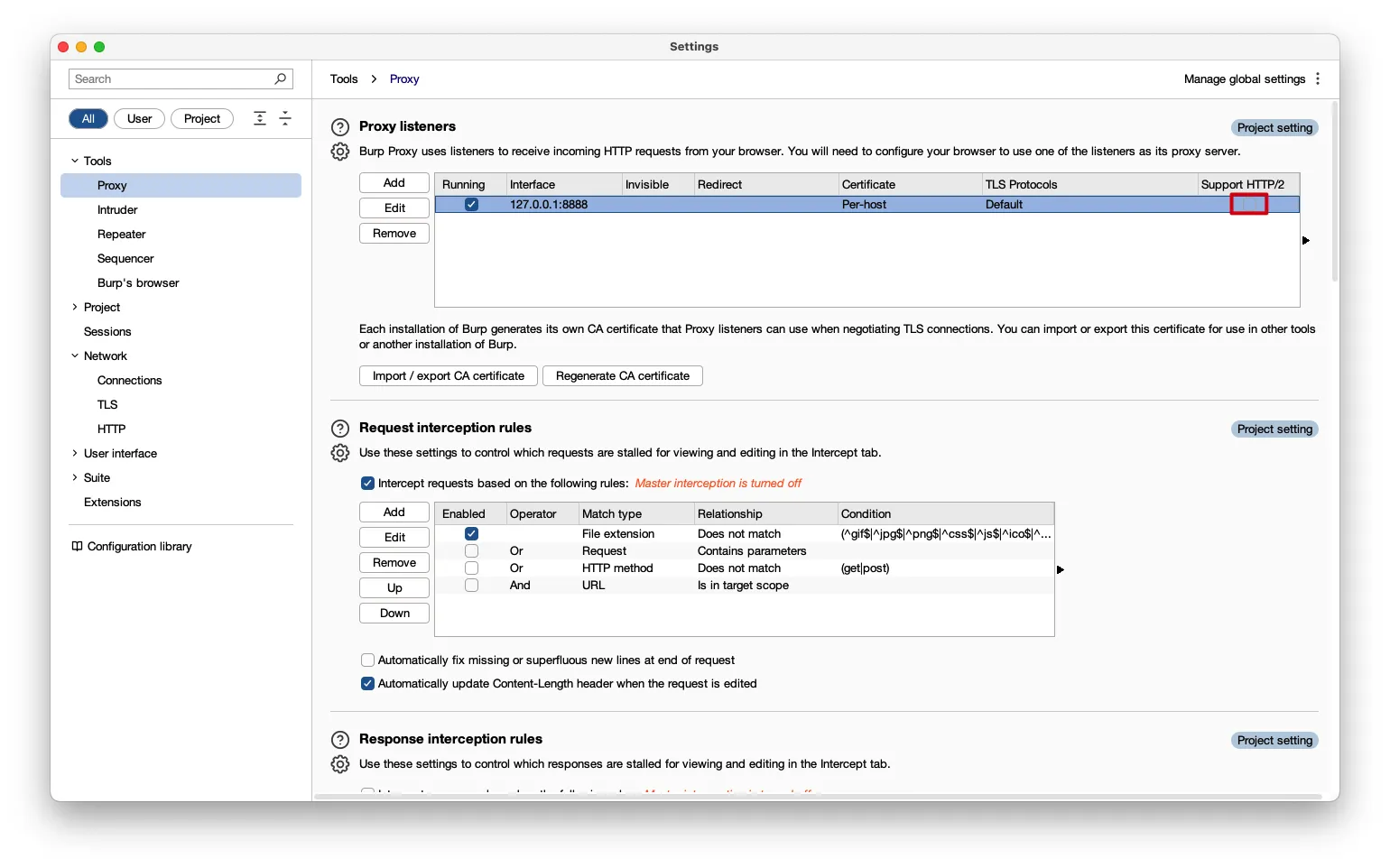1390x868 pixels.
Task: Open Manage global settings kebab menu
Action: [1318, 78]
